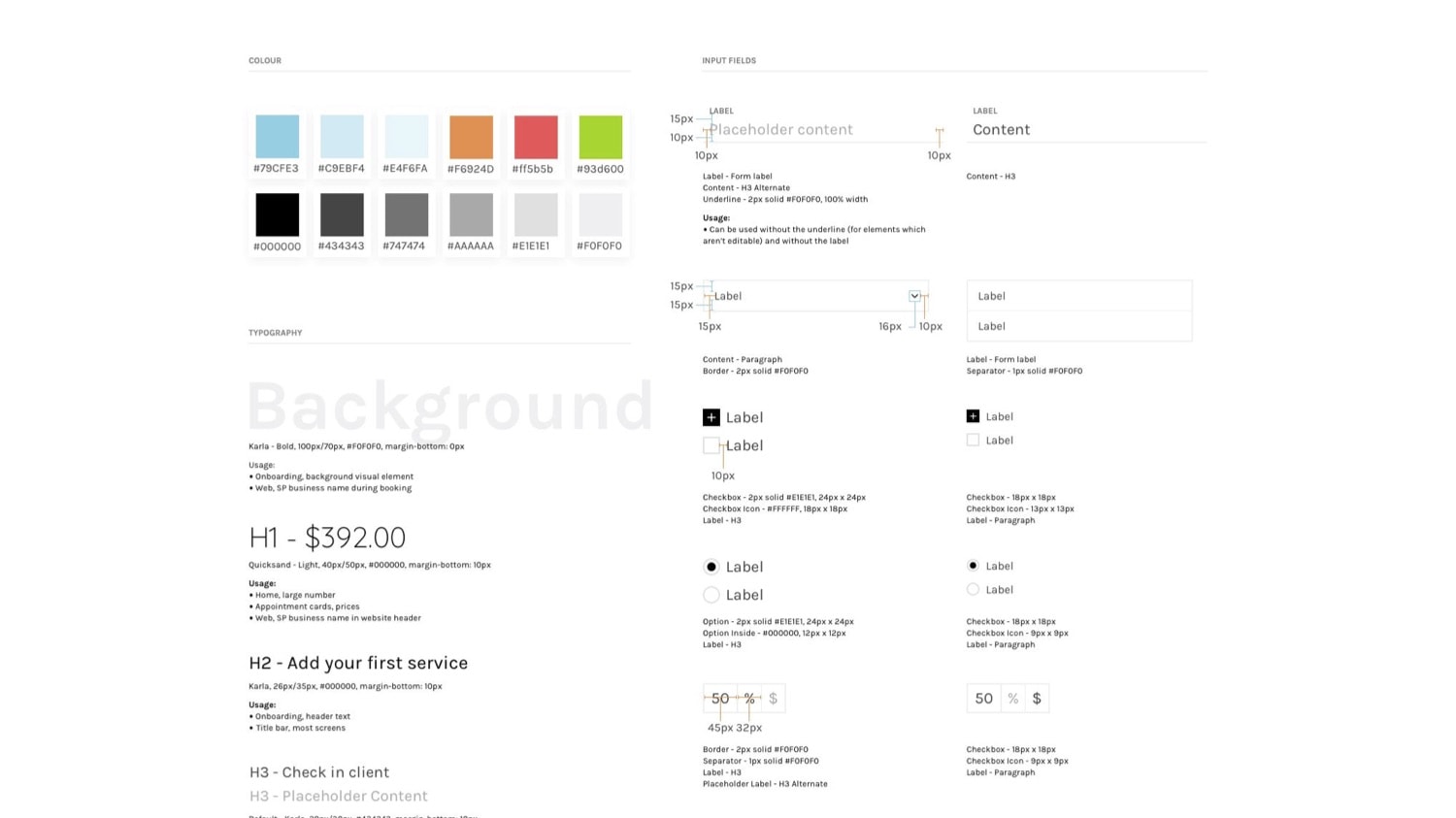Click the H1 - $392.00 heading sample
The height and width of the screenshot is (818, 1456).
pyautogui.click(x=327, y=537)
